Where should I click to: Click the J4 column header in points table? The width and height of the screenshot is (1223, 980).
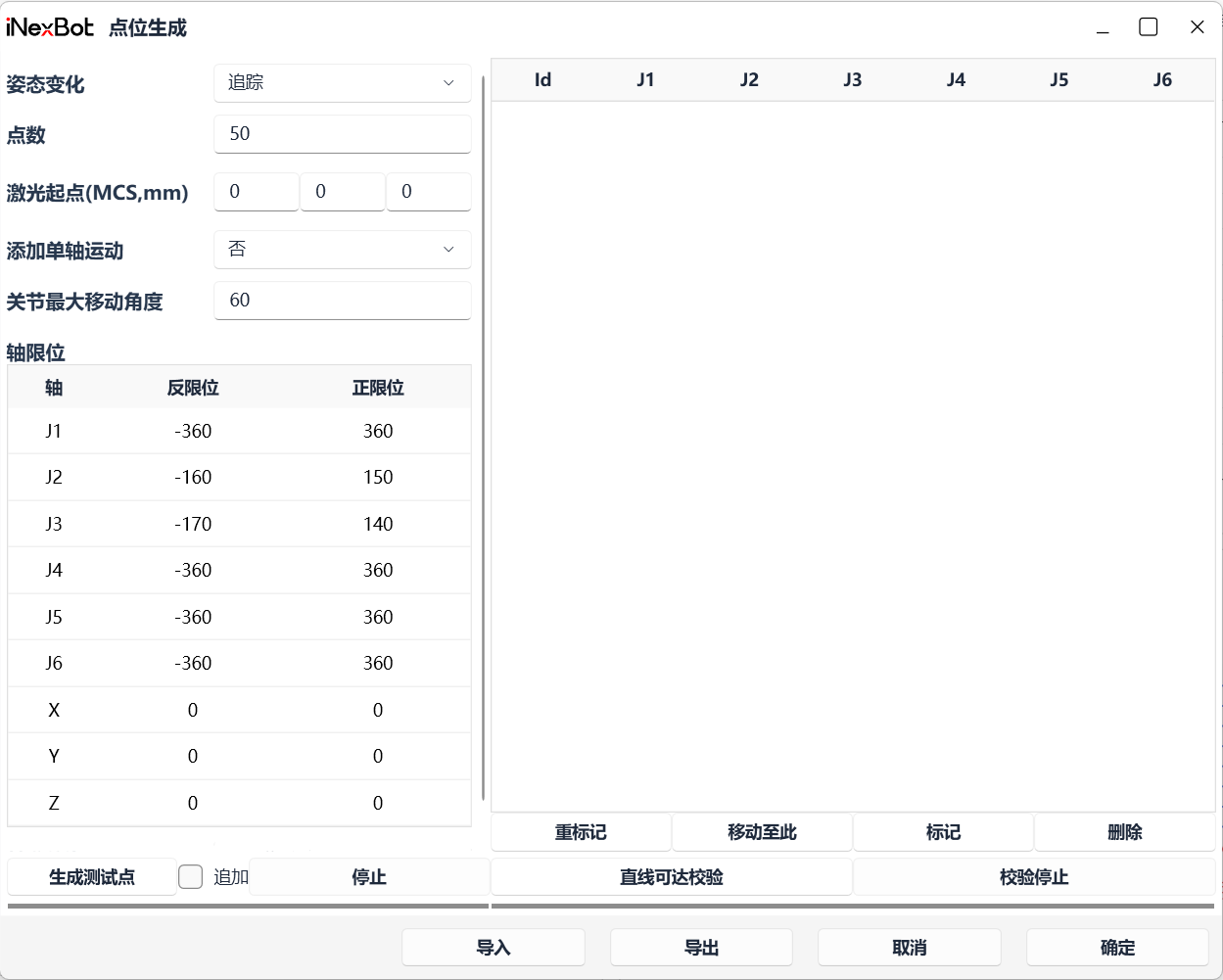click(x=956, y=80)
